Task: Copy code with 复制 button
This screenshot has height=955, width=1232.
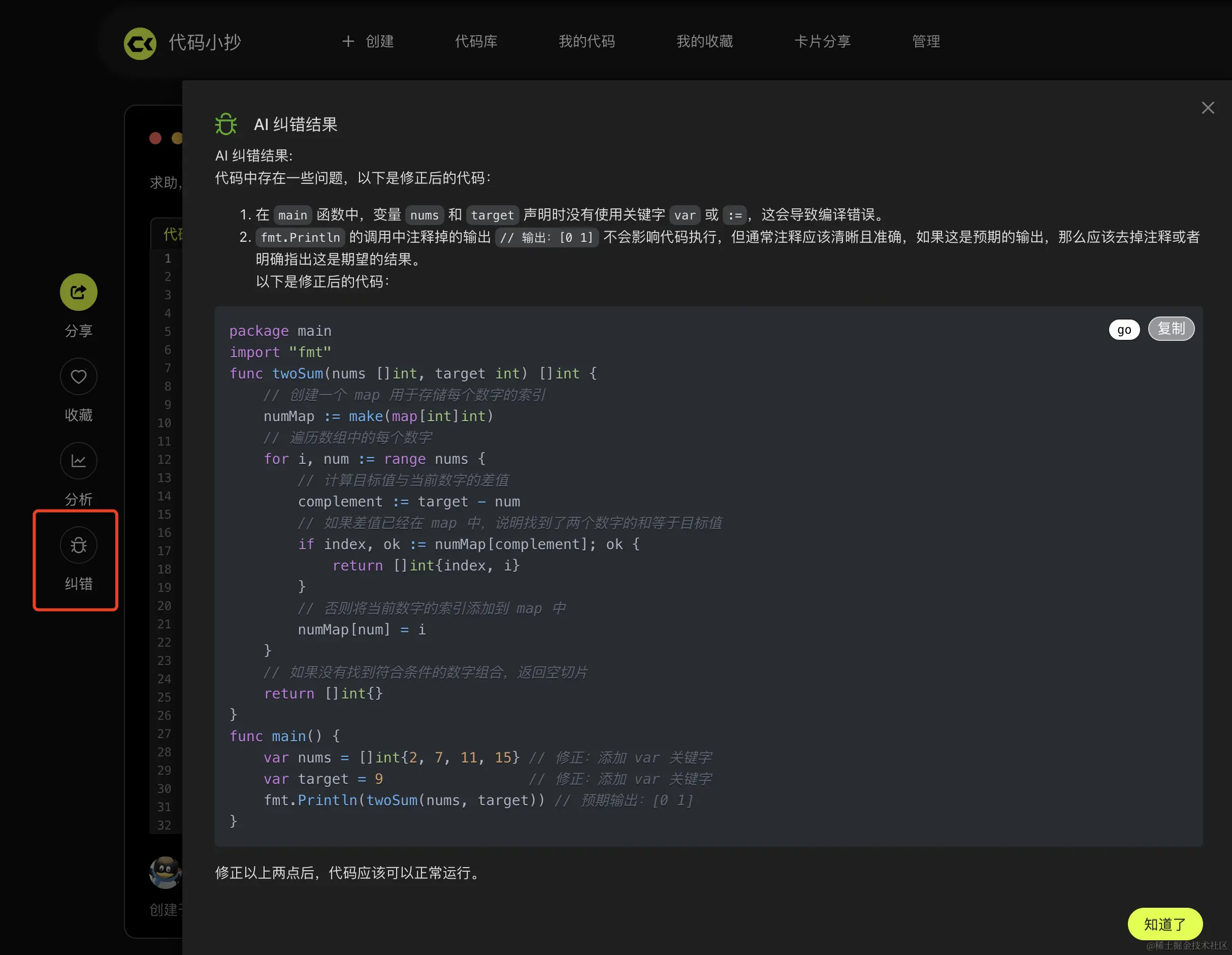Action: [1171, 329]
